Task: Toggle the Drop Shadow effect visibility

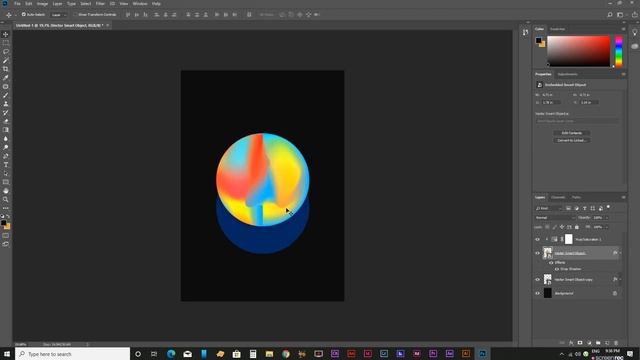Action: click(x=557, y=269)
